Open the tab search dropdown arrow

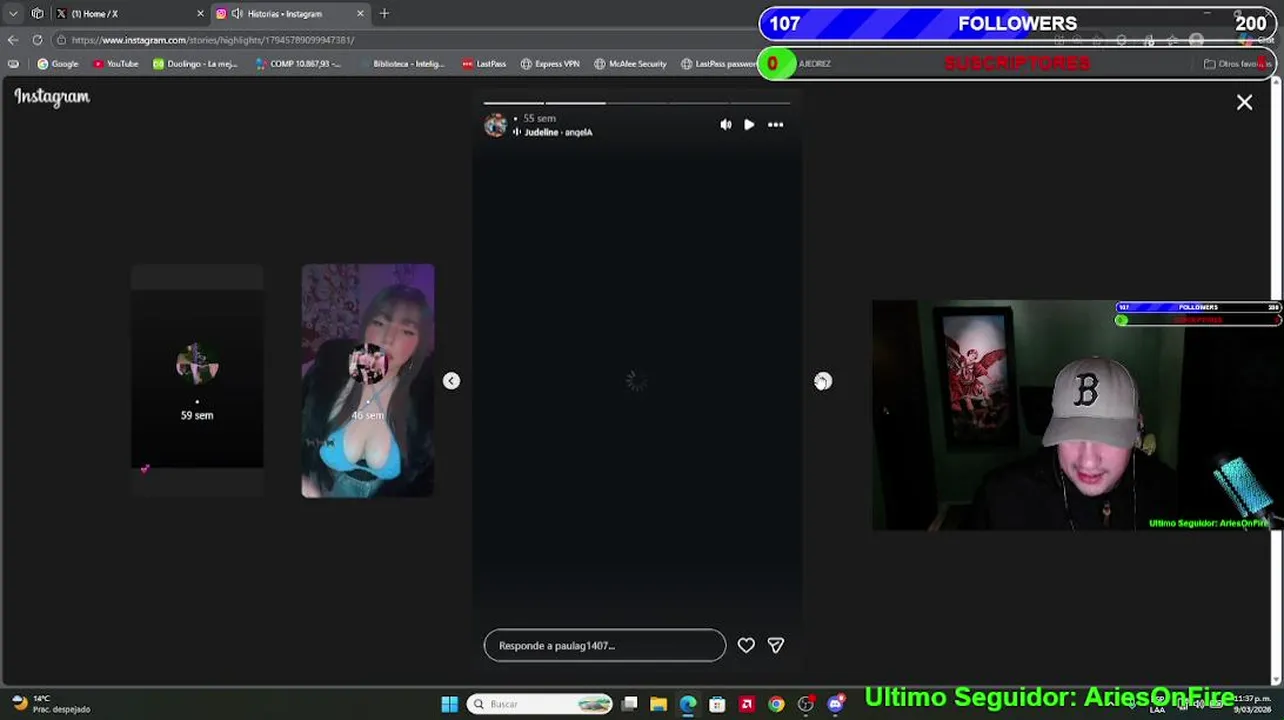tap(13, 14)
